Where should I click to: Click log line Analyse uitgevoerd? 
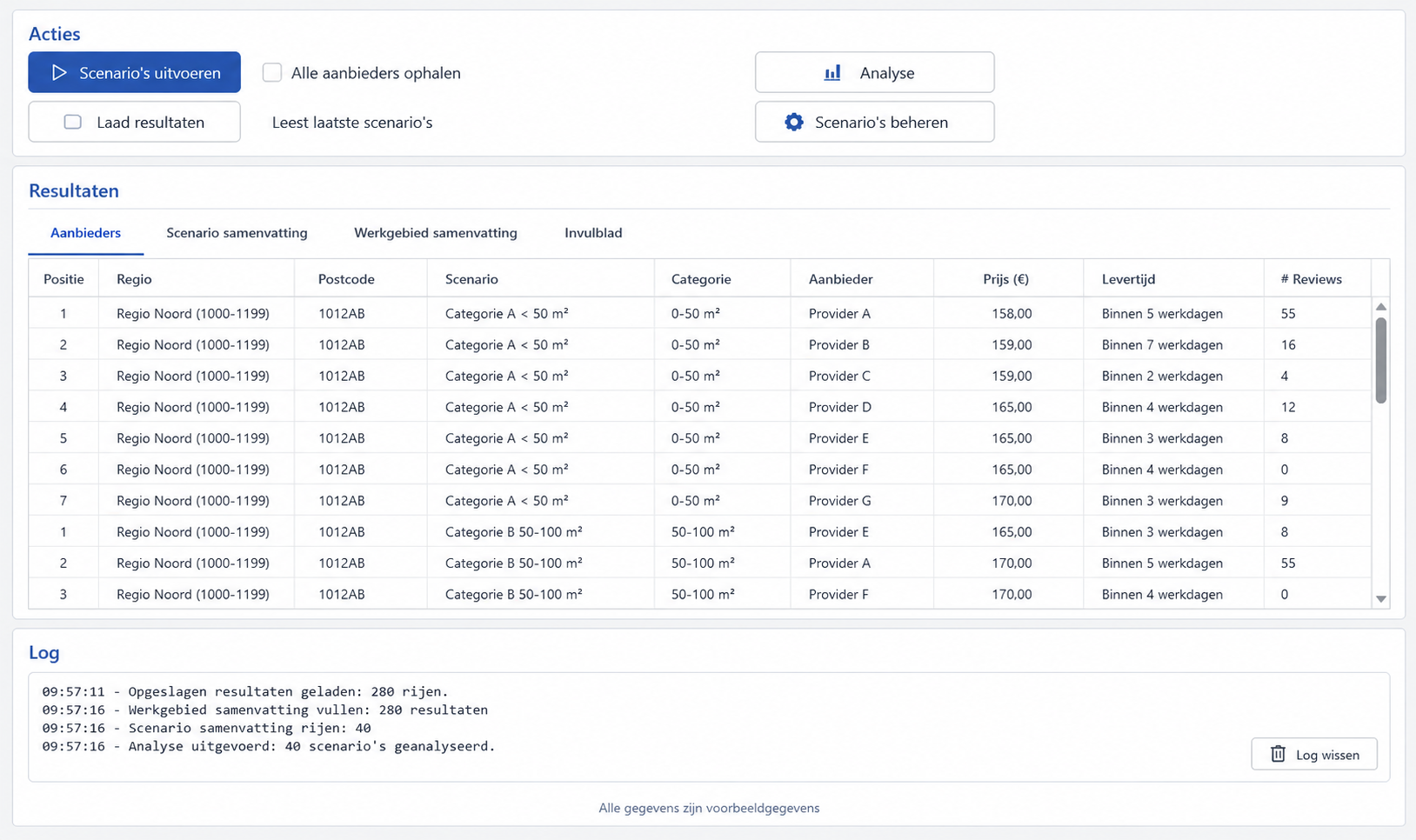click(x=269, y=746)
